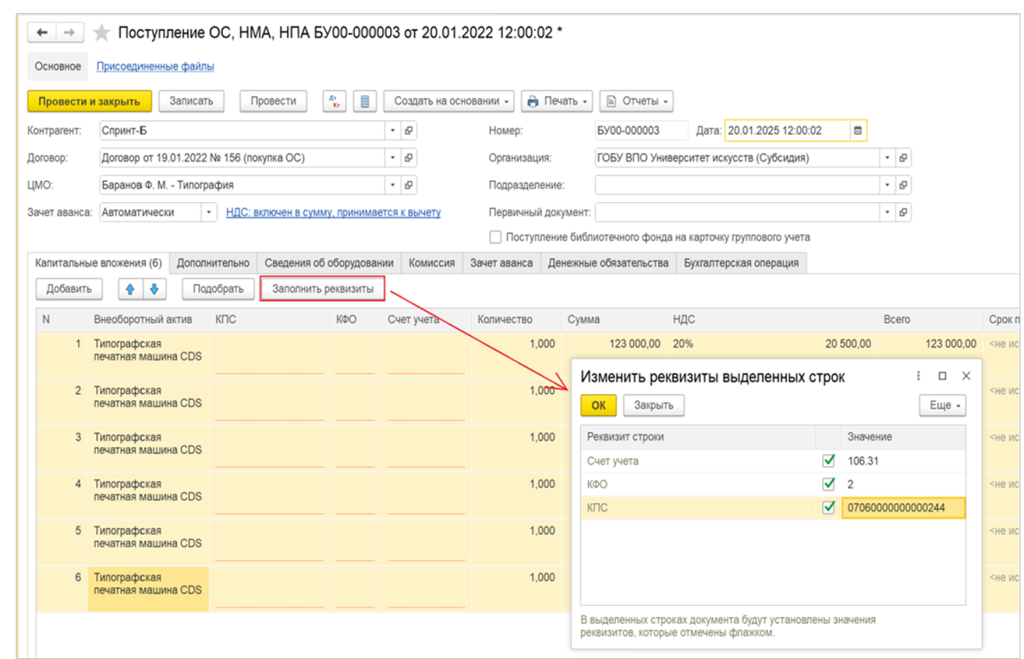
Task: Open the Отчеты menu
Action: point(636,101)
